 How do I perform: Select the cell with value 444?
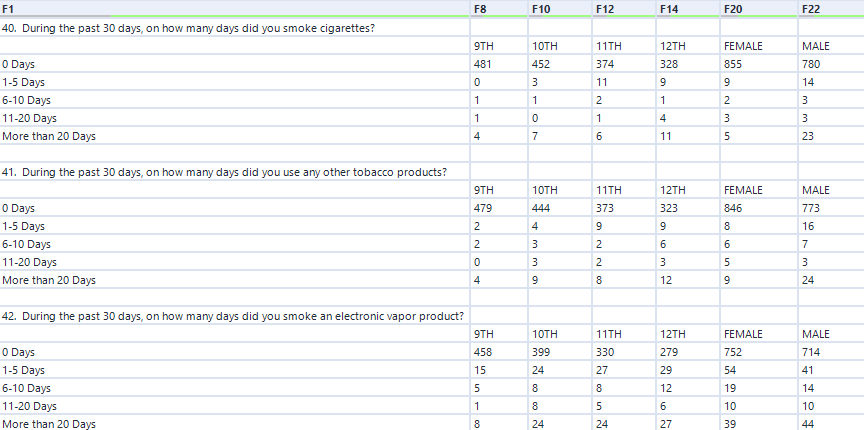coord(545,208)
